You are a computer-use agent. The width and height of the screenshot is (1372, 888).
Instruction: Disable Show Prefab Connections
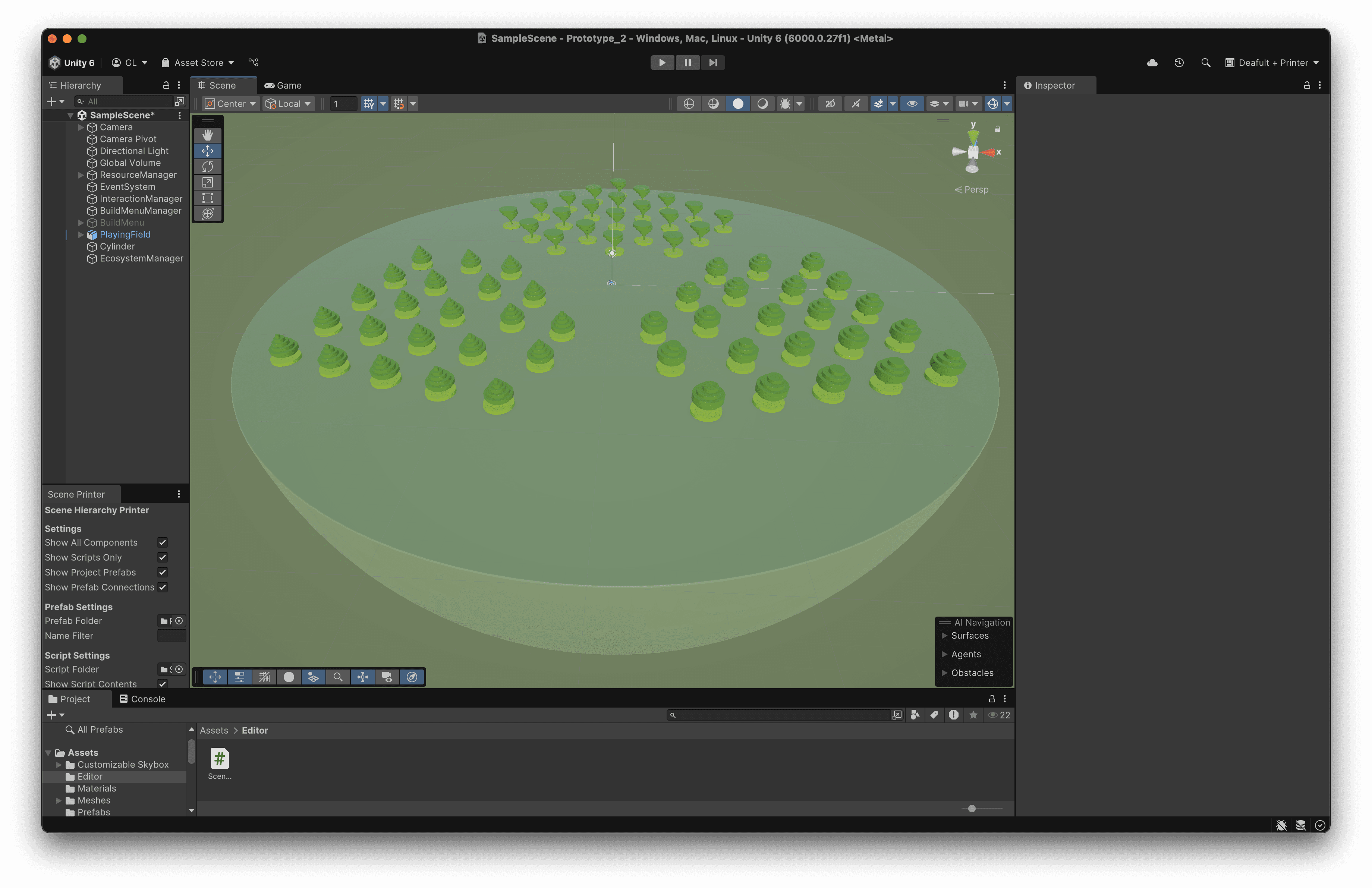point(163,587)
